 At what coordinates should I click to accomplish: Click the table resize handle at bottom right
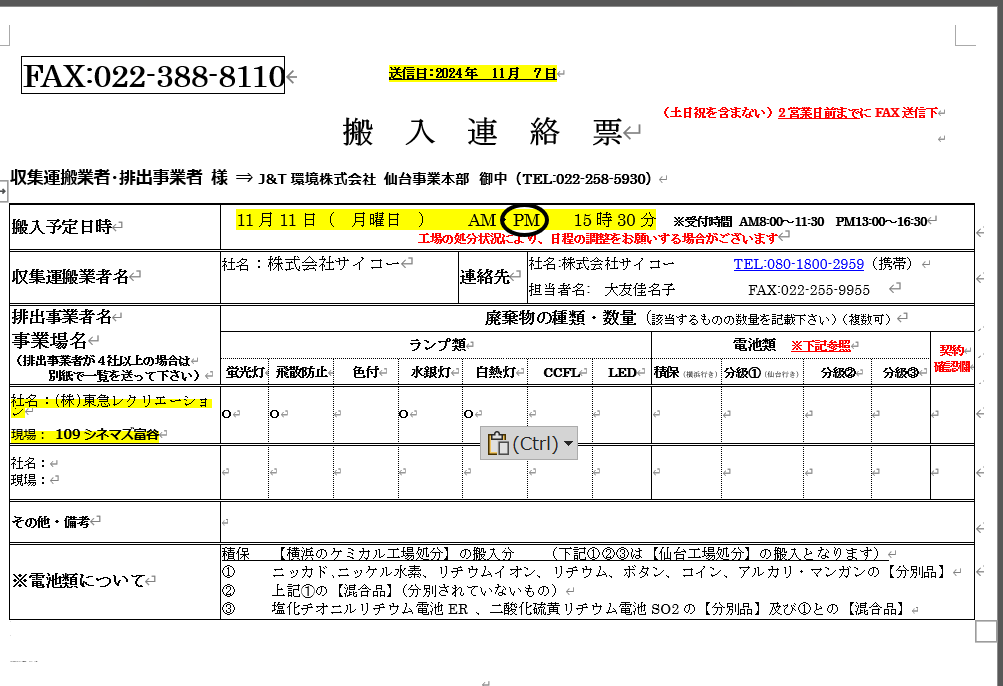(x=985, y=631)
